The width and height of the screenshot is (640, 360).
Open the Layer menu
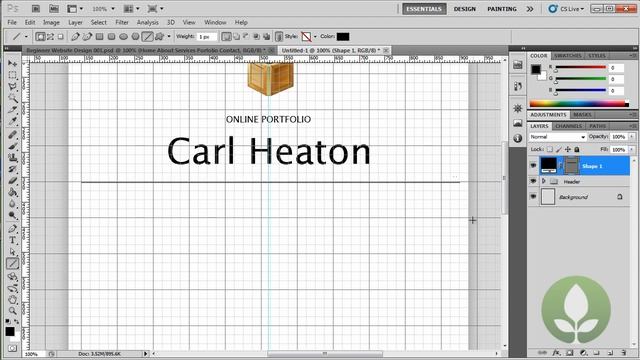[x=75, y=22]
